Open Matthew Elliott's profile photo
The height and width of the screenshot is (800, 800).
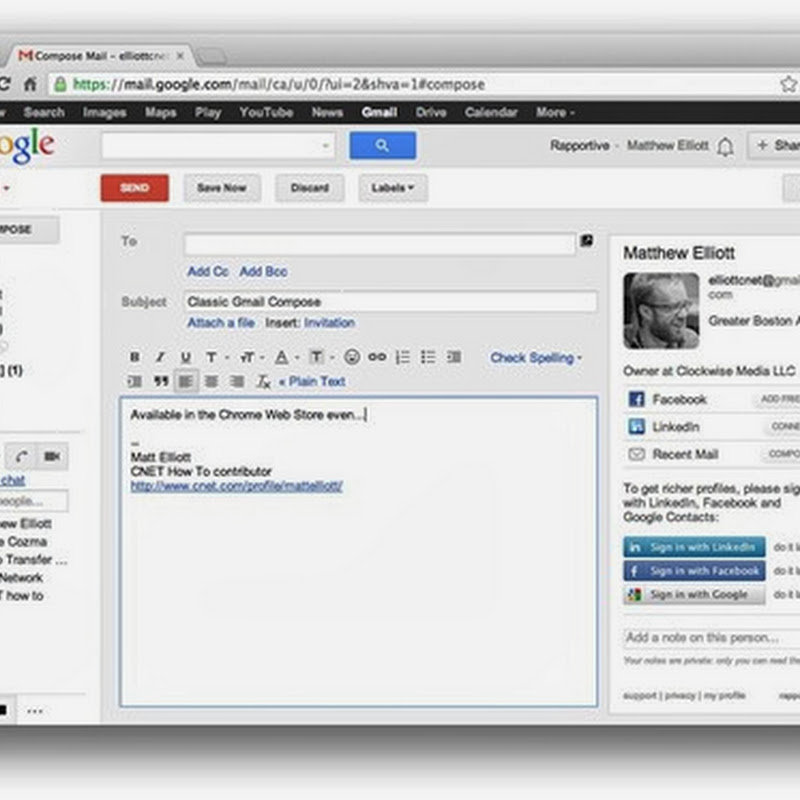click(661, 311)
